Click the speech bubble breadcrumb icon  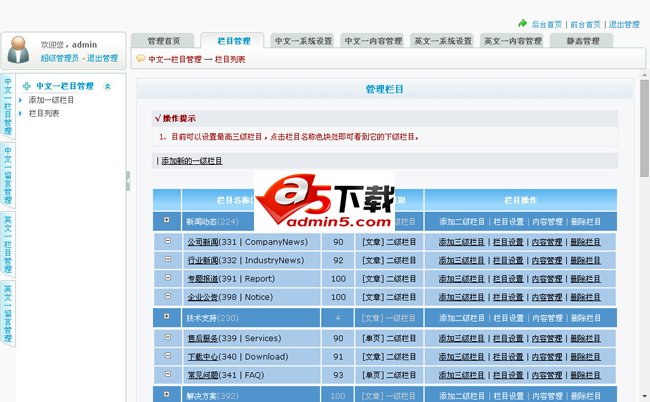141,58
